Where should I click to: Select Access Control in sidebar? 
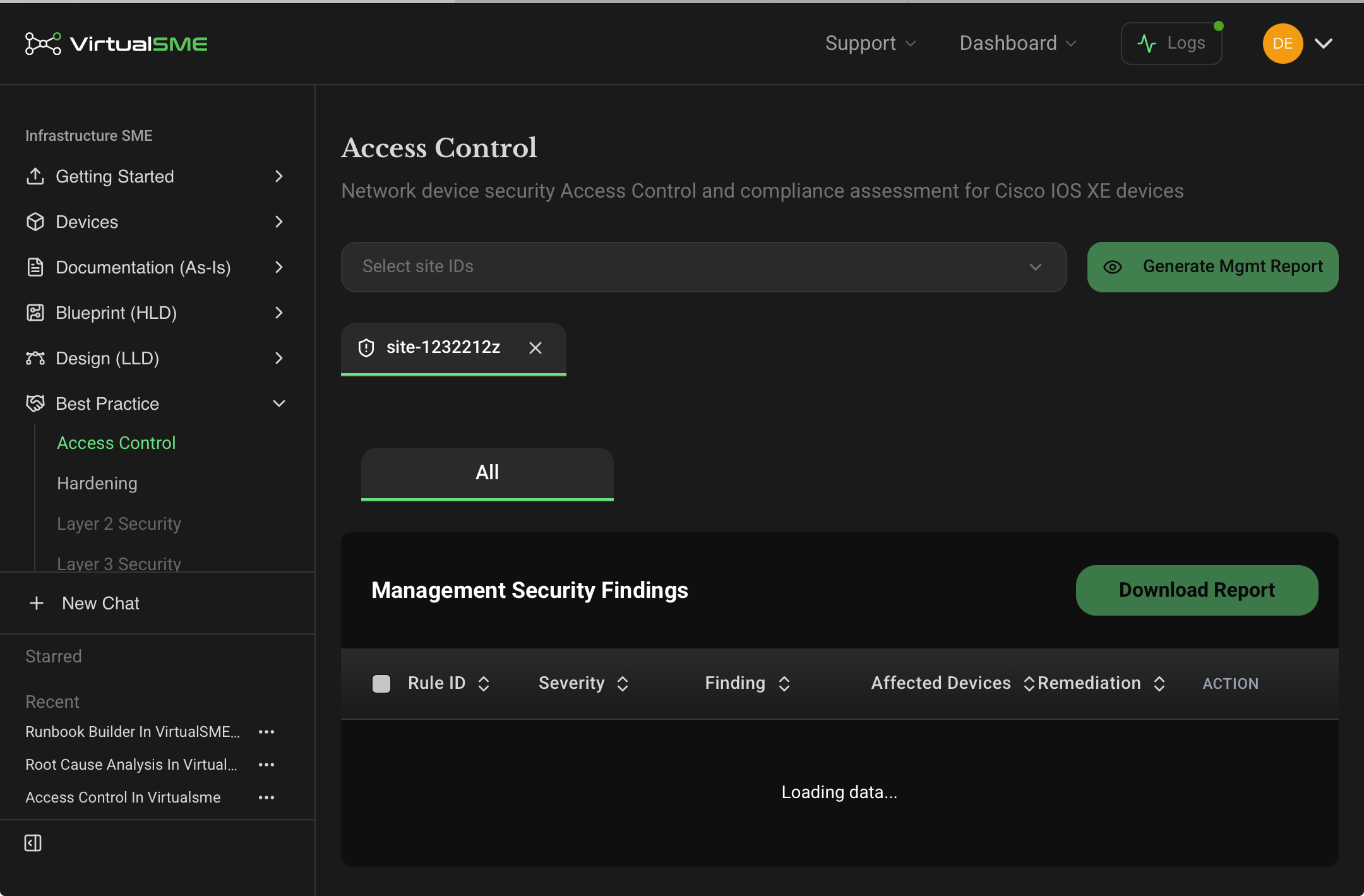tap(116, 443)
